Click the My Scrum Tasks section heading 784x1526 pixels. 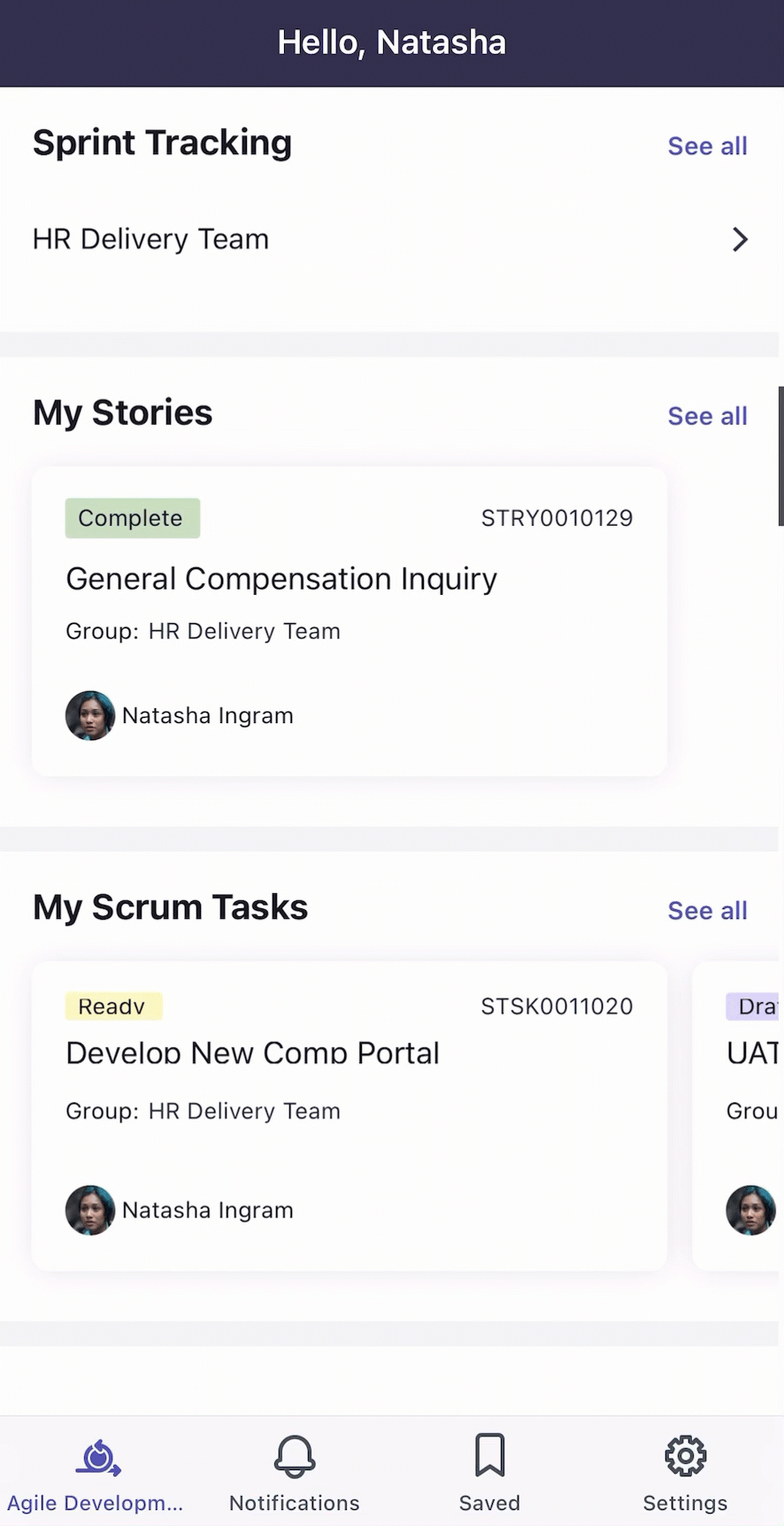[x=170, y=907]
